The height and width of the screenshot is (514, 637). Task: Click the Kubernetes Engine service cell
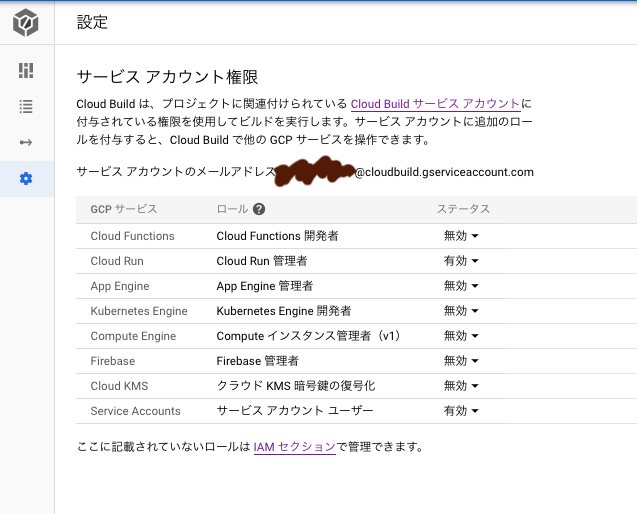pyautogui.click(x=139, y=311)
